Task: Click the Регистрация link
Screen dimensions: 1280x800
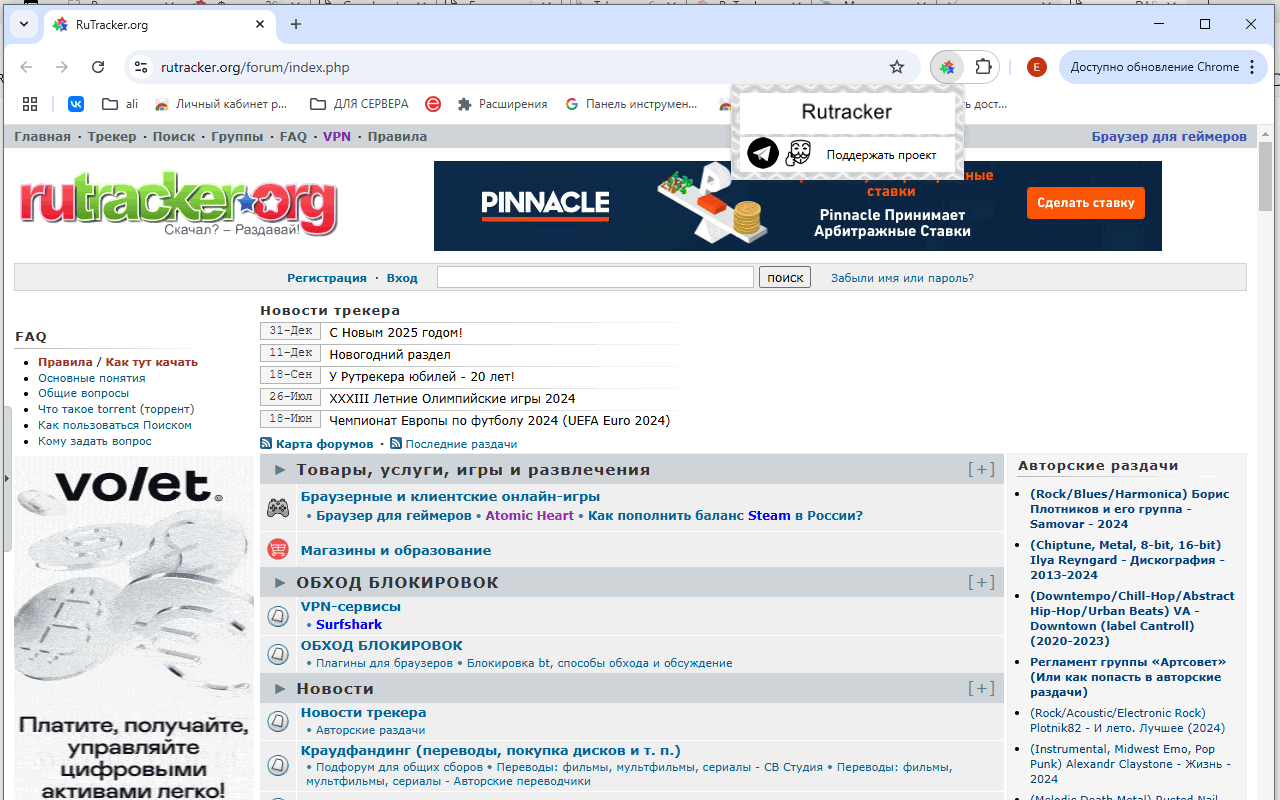Action: click(327, 277)
